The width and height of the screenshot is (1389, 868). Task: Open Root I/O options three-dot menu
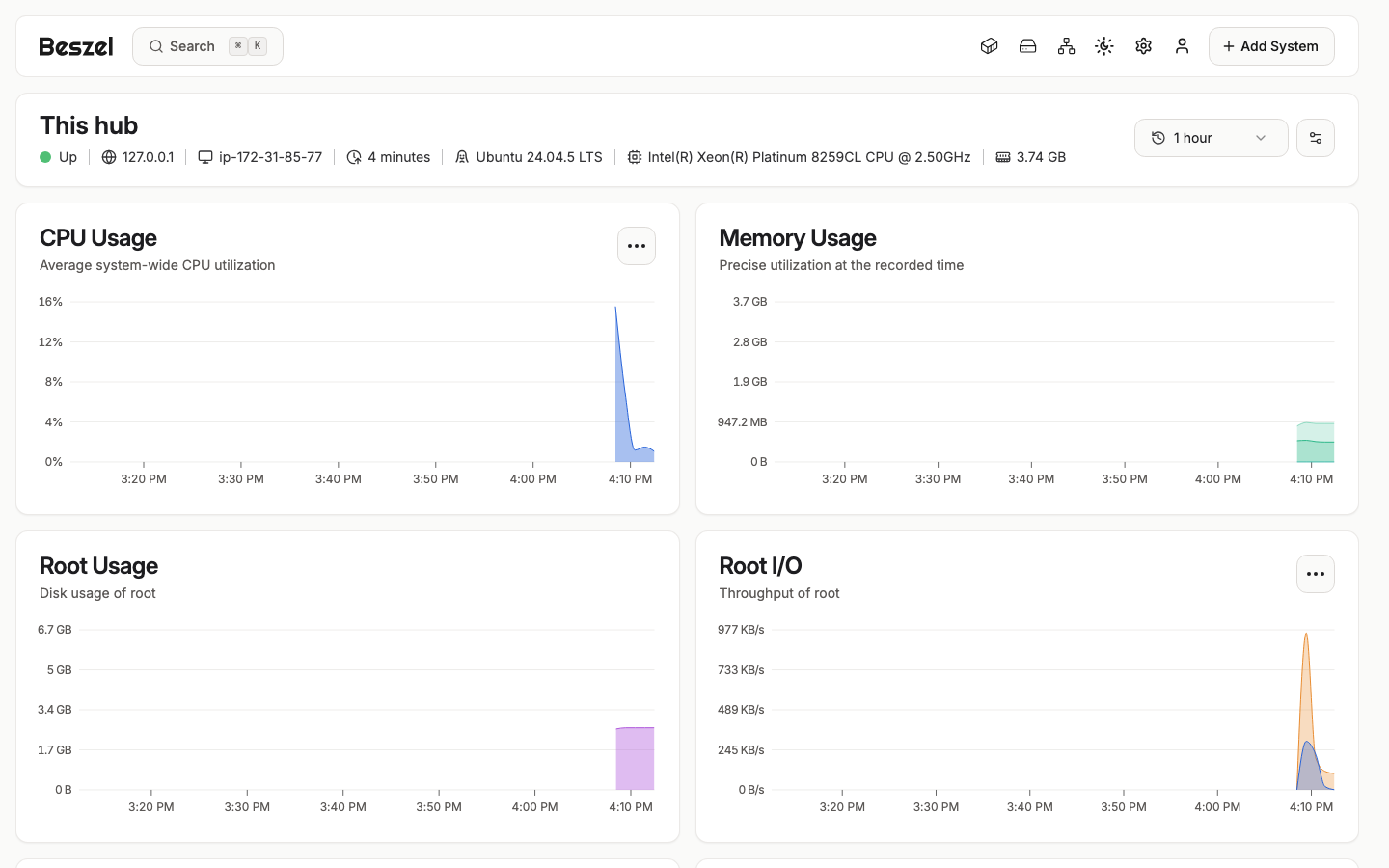tap(1316, 574)
